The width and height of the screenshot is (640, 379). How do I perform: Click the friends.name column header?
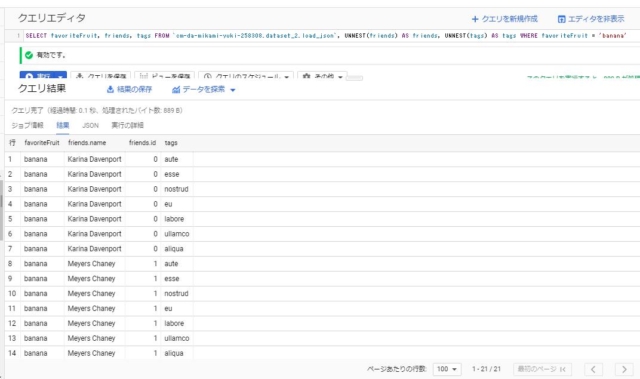click(x=87, y=143)
